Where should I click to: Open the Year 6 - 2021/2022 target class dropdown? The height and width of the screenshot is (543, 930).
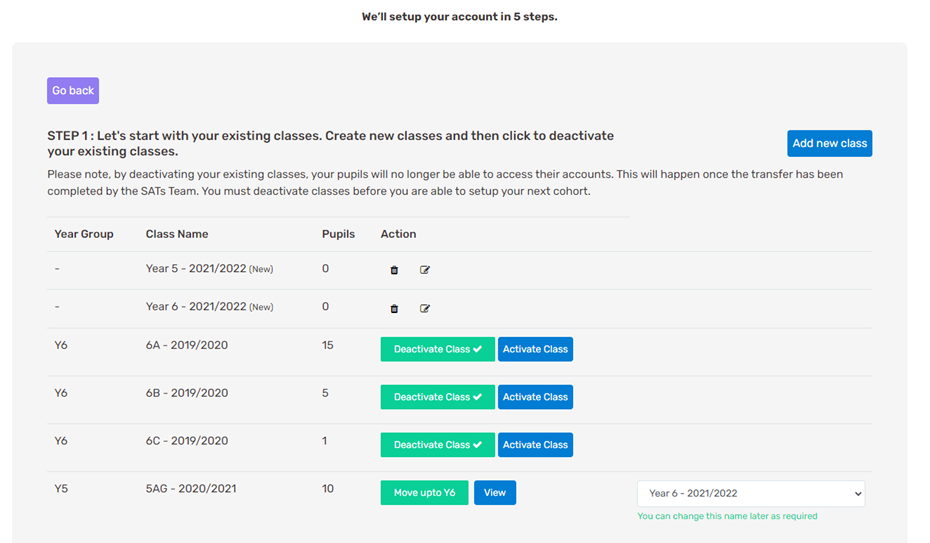(751, 493)
